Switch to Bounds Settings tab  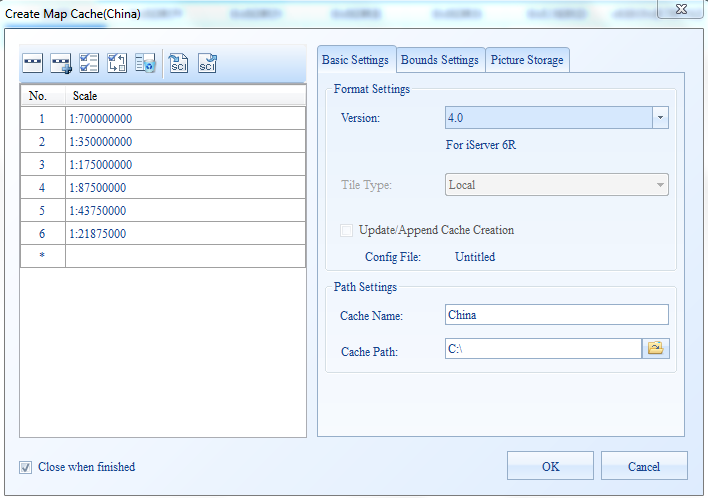(x=440, y=60)
